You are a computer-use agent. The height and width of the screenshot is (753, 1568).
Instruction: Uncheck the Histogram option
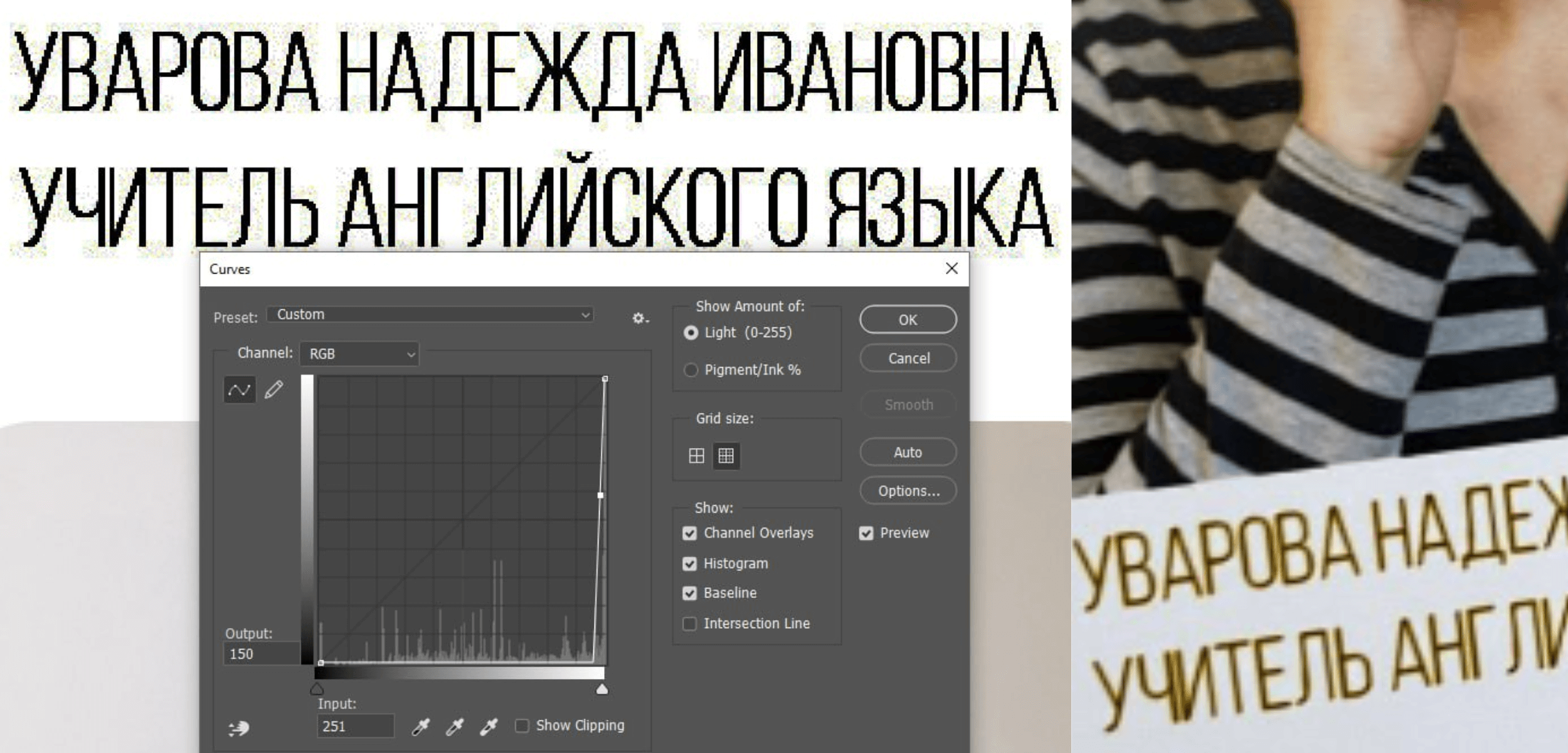click(689, 563)
